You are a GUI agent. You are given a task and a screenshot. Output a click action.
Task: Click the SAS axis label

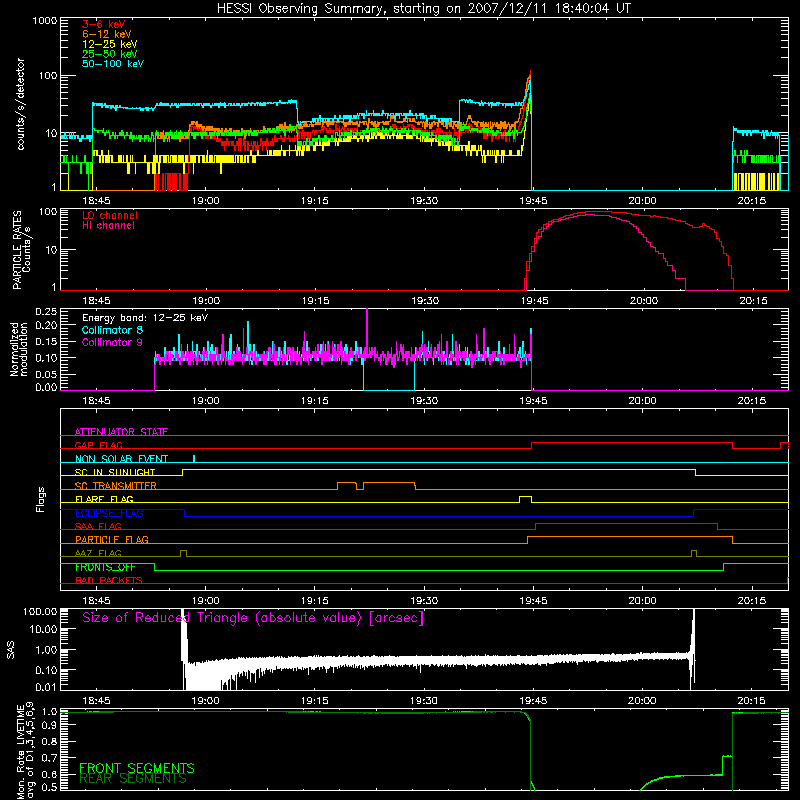point(11,650)
